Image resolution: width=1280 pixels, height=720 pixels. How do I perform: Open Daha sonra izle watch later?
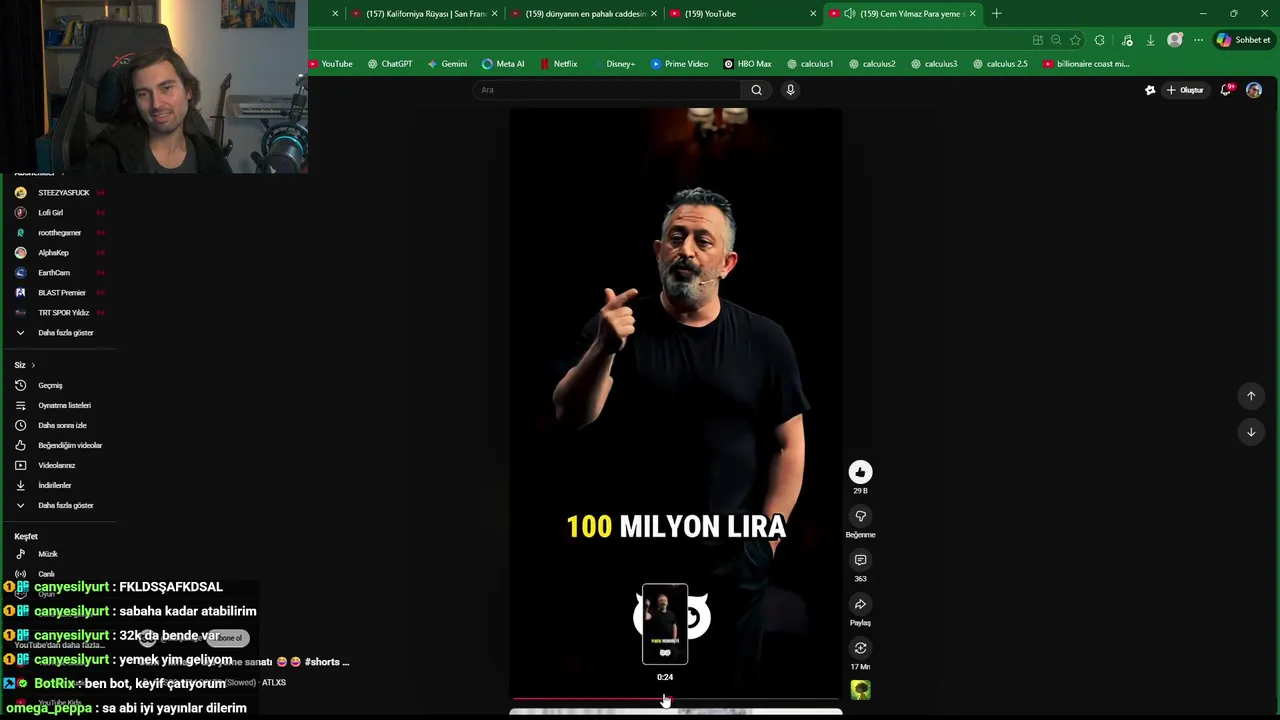point(60,426)
